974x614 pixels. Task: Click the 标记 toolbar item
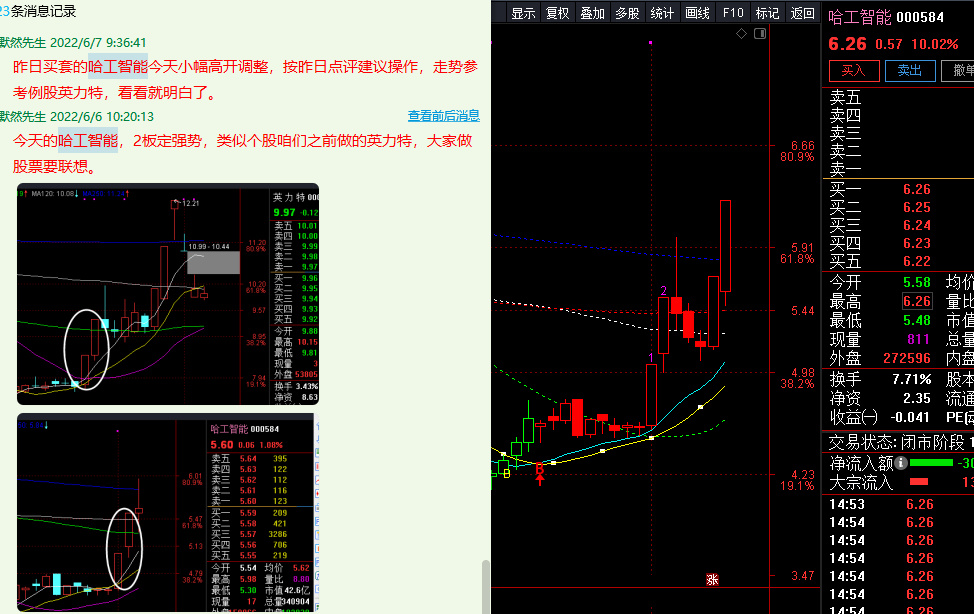767,13
